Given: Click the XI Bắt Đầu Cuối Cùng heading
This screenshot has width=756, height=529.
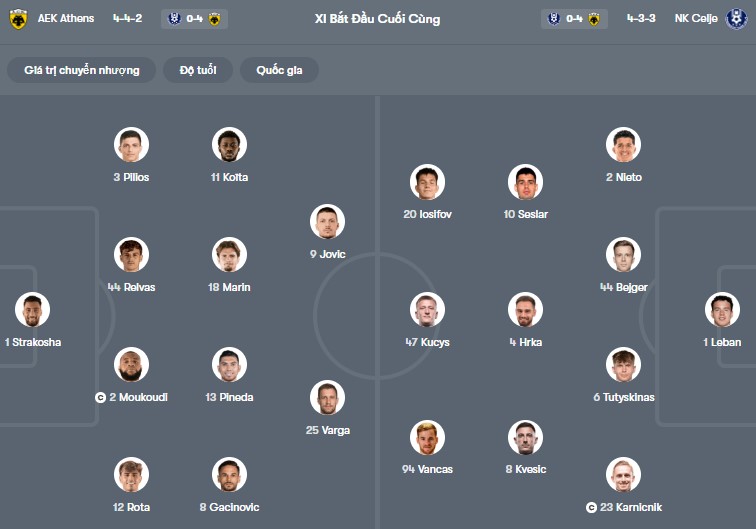Looking at the screenshot, I should pyautogui.click(x=377, y=19).
